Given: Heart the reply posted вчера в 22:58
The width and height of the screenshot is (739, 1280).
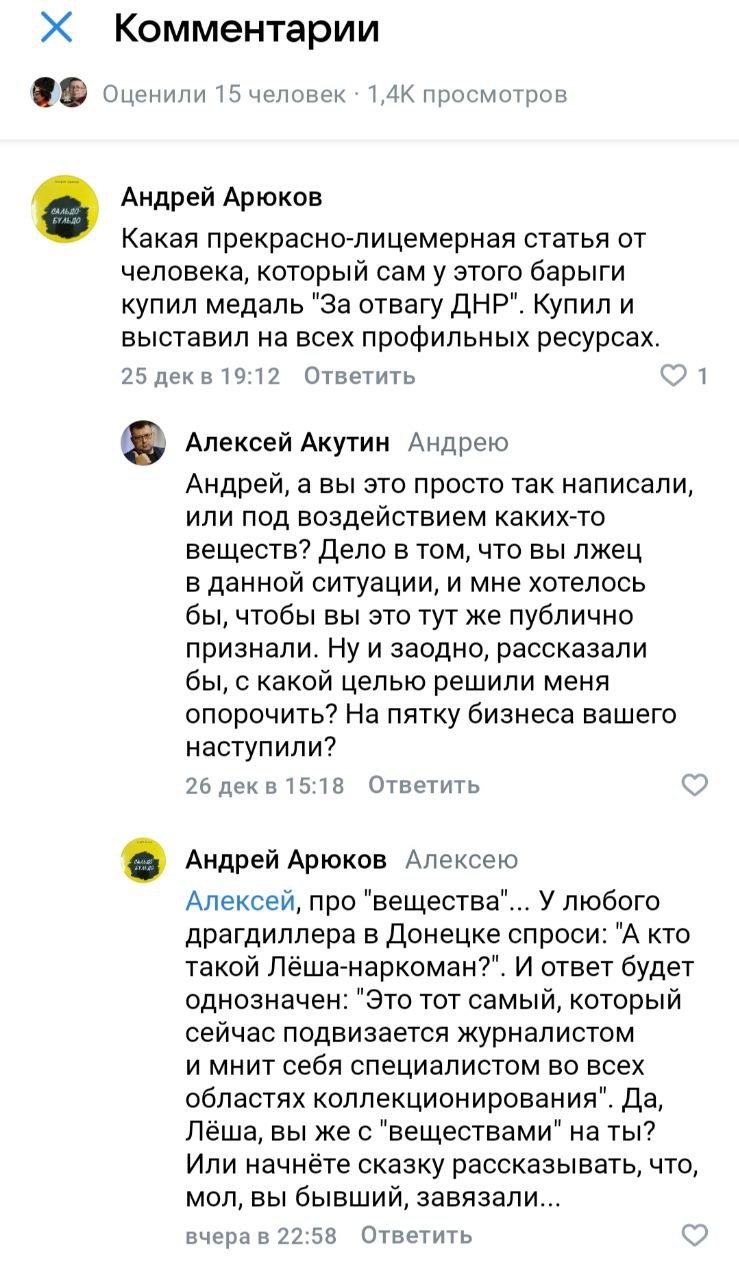Looking at the screenshot, I should coord(694,1235).
